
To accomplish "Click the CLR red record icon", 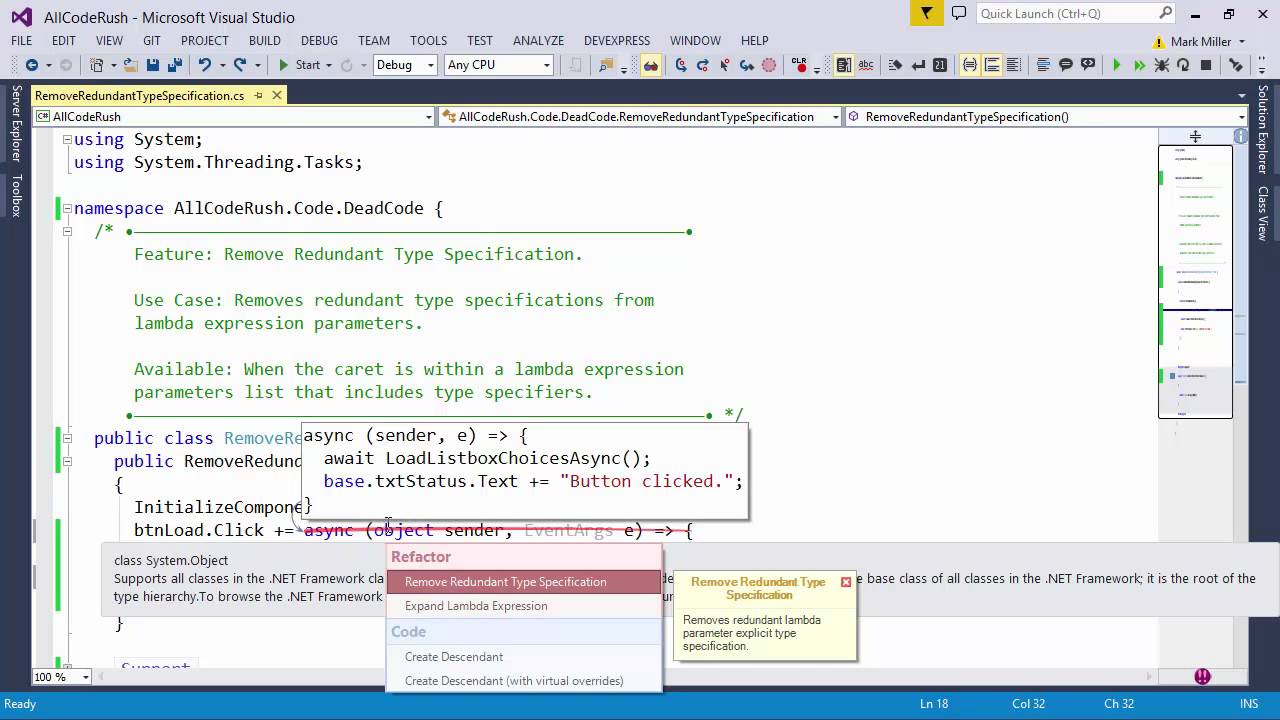I will [800, 65].
